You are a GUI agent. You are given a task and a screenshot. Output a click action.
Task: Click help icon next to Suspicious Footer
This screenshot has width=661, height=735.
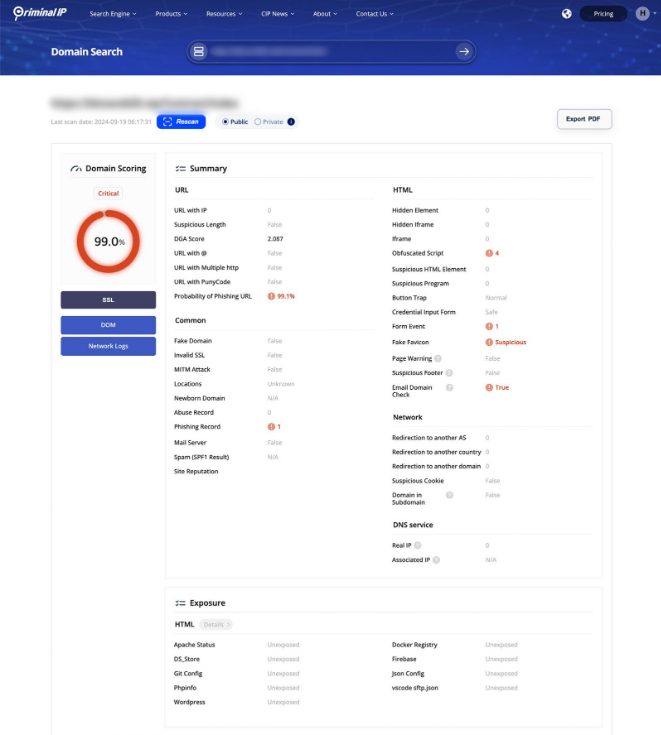pos(449,372)
